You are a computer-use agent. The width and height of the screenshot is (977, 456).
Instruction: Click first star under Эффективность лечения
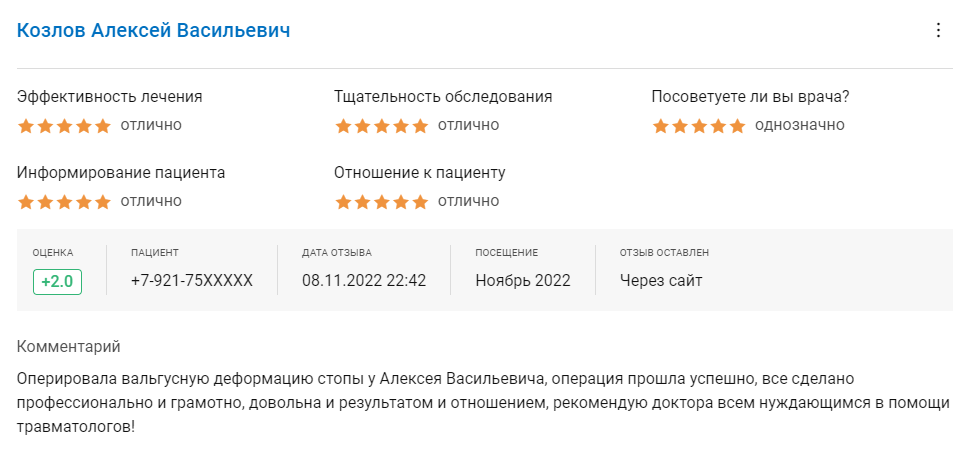point(26,126)
